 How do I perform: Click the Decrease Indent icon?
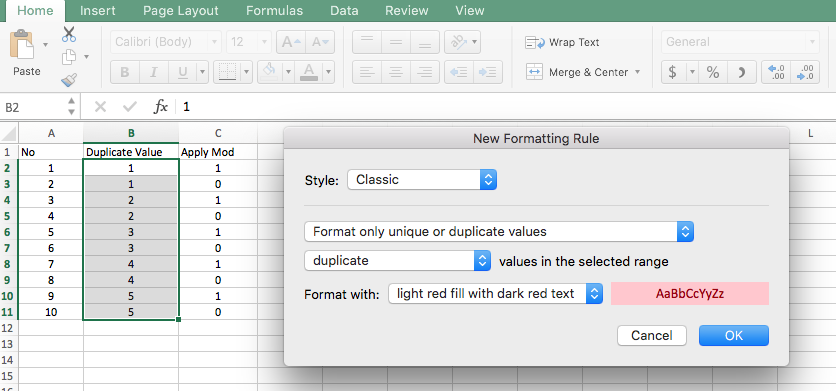(459, 72)
